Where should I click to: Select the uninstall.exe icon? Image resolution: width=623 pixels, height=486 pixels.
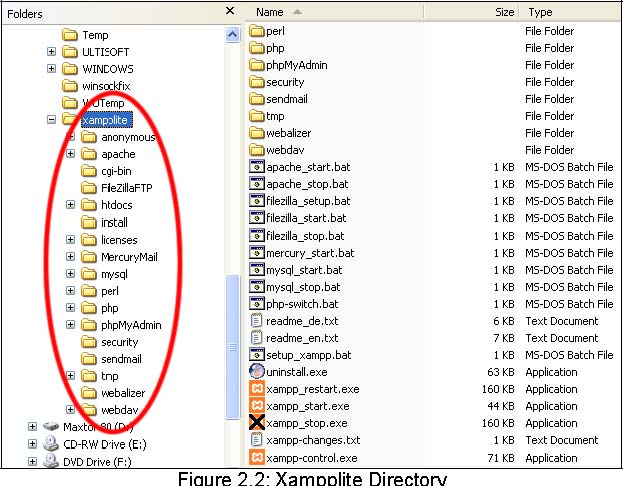point(256,372)
